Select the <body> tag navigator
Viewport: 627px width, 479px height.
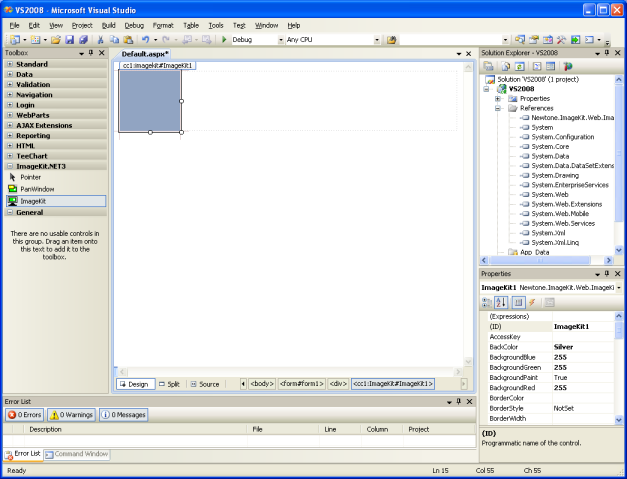point(262,384)
